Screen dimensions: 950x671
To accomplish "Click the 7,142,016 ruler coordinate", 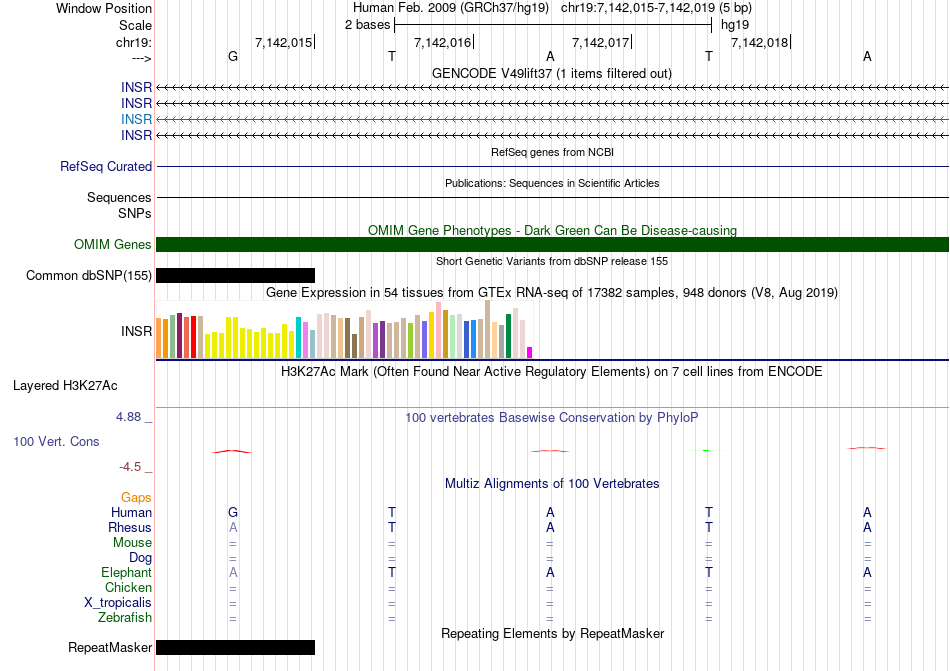I will tap(442, 42).
